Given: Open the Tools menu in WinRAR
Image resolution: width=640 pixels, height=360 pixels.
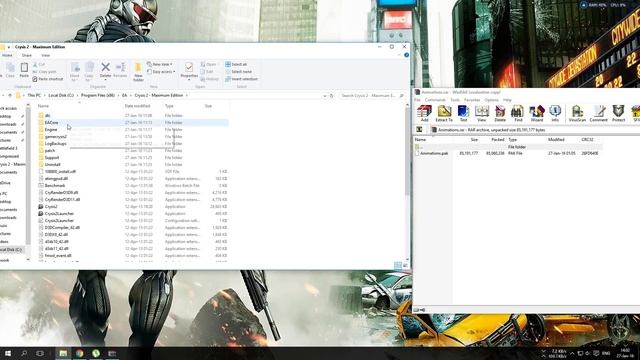Looking at the screenshot, I should [x=455, y=100].
